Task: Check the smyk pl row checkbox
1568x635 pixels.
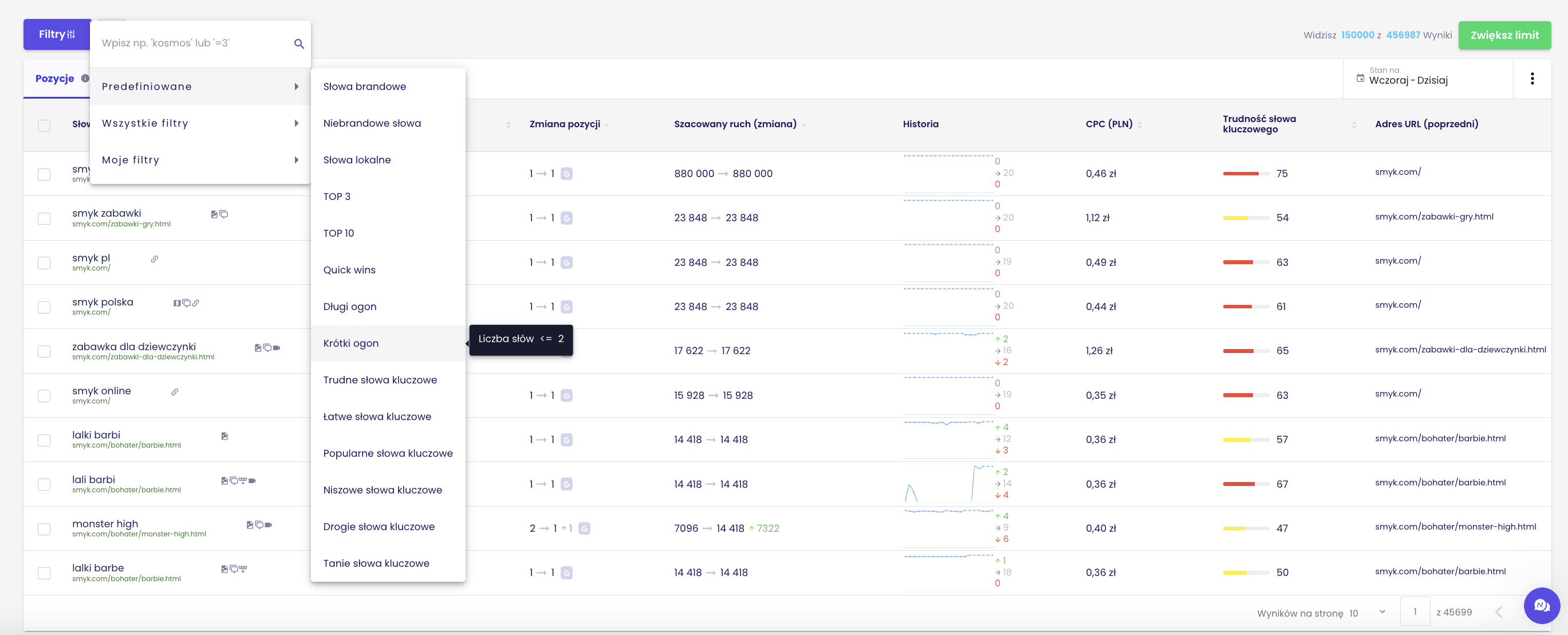Action: 44,262
